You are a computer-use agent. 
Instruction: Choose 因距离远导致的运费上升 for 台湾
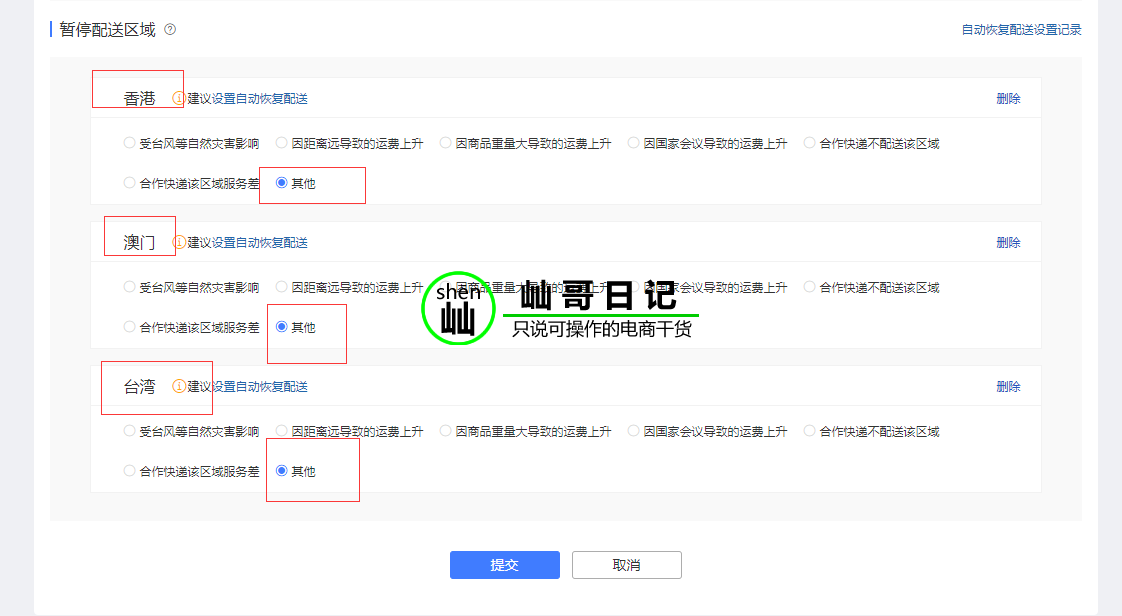(281, 431)
